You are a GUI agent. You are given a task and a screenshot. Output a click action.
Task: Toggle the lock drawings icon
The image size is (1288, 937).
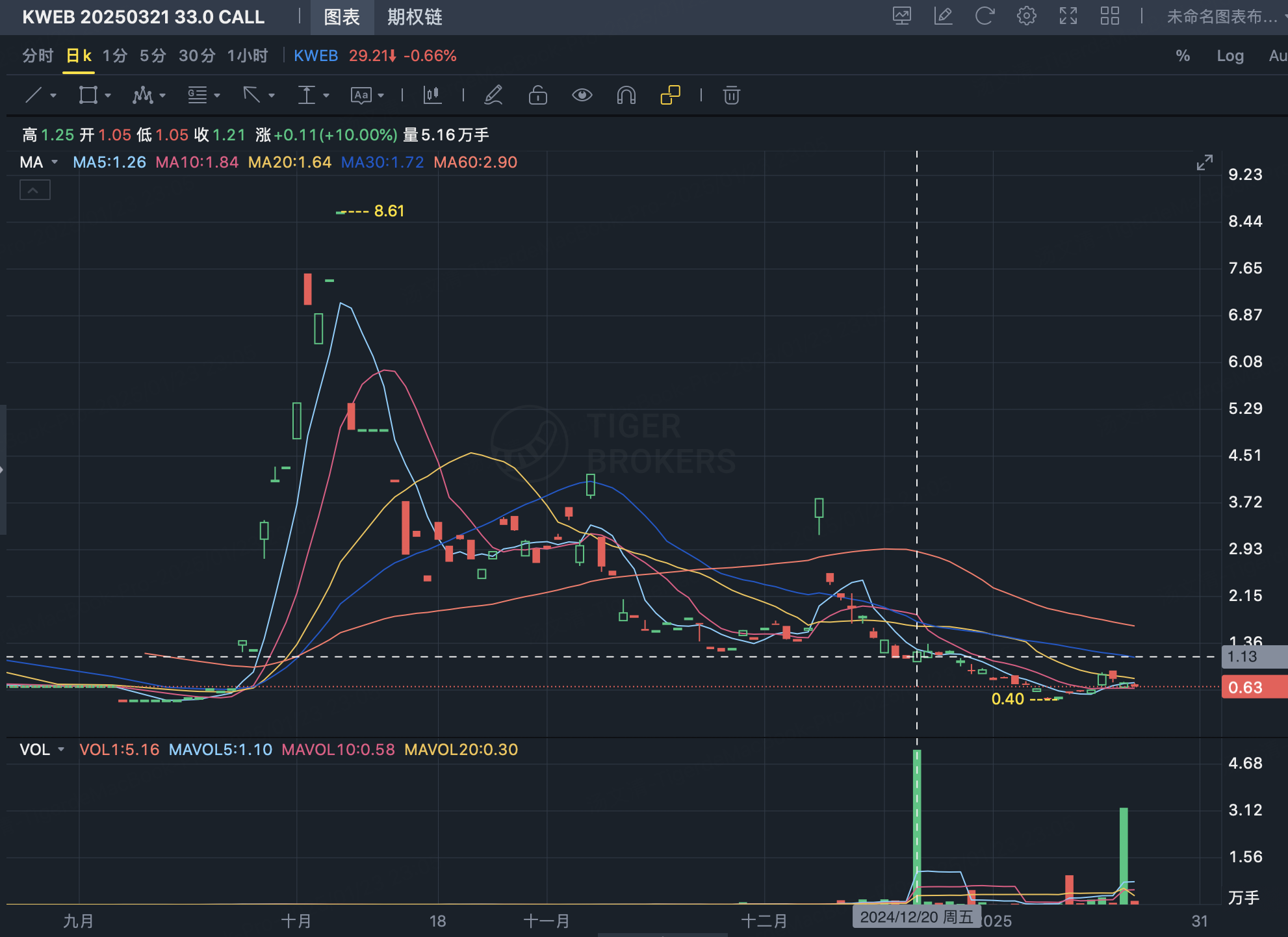pyautogui.click(x=537, y=96)
